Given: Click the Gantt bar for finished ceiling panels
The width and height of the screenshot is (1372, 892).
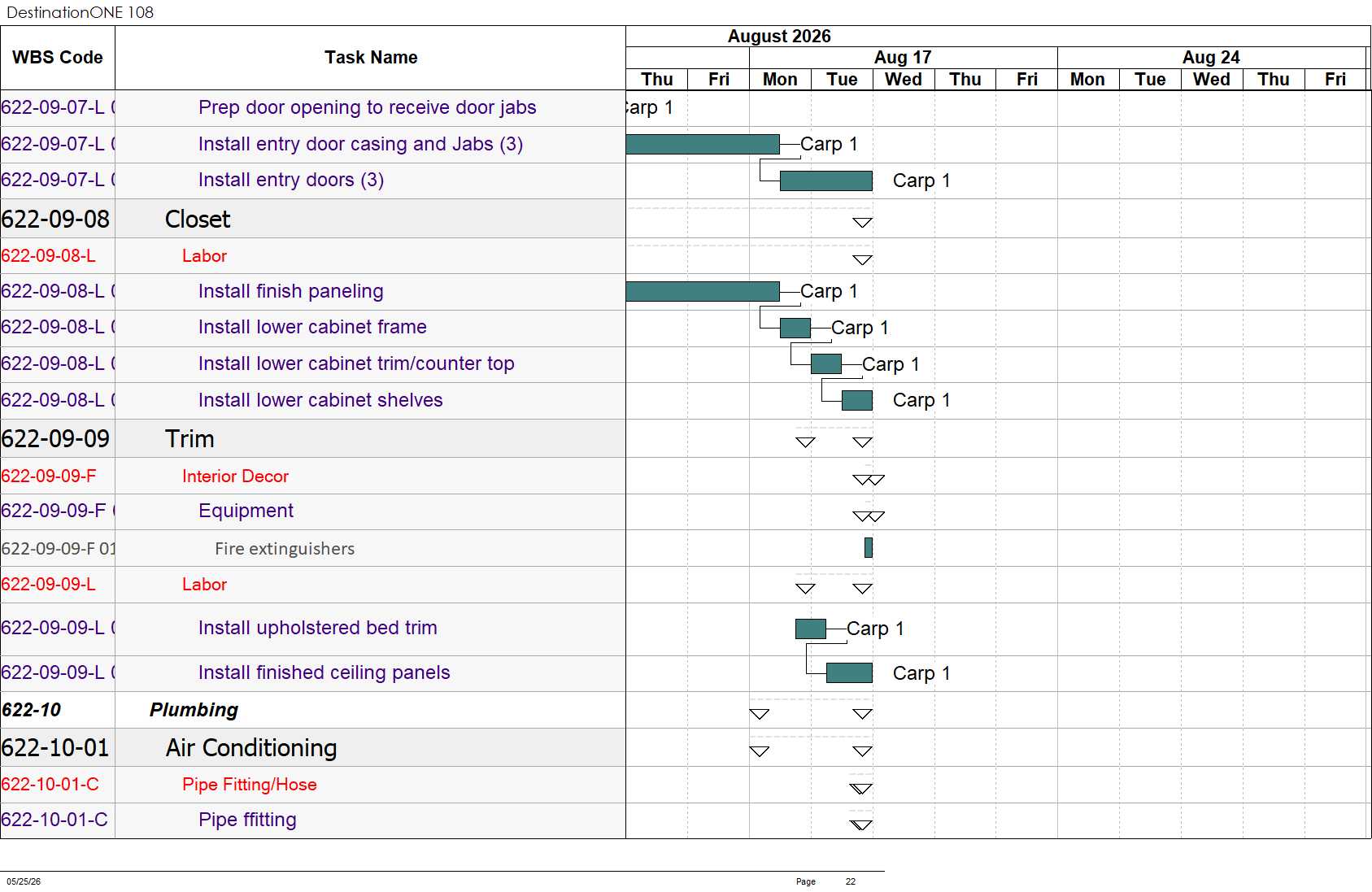Looking at the screenshot, I should (x=849, y=672).
